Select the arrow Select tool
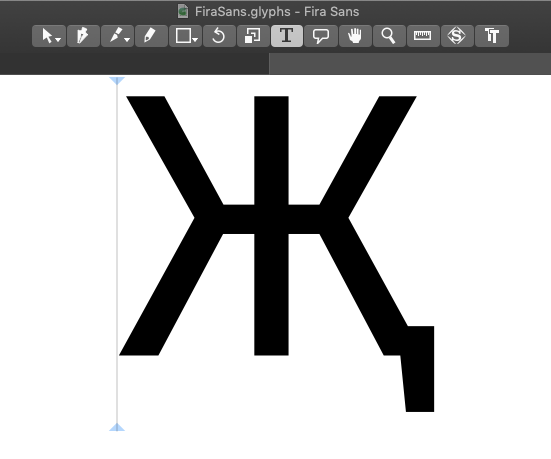Image resolution: width=551 pixels, height=459 pixels. coord(48,36)
